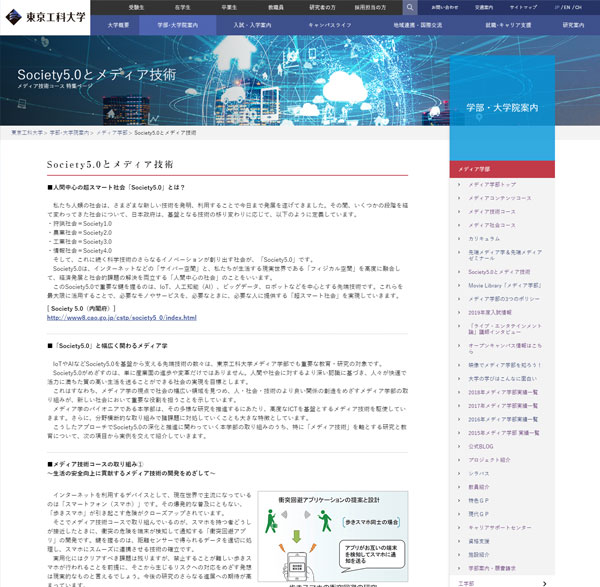Open Society5.0とメディア技術 sidebar link
This screenshot has width=600, height=587.
pos(499,272)
